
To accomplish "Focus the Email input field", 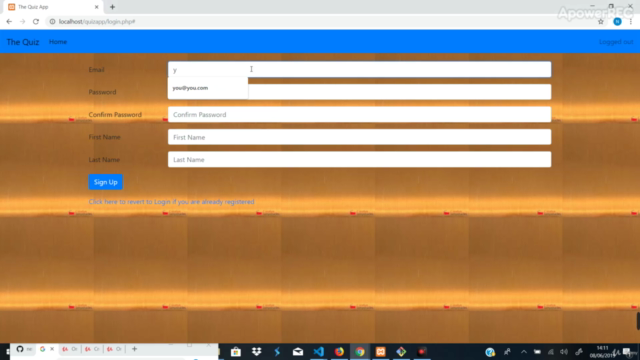I will click(x=359, y=69).
